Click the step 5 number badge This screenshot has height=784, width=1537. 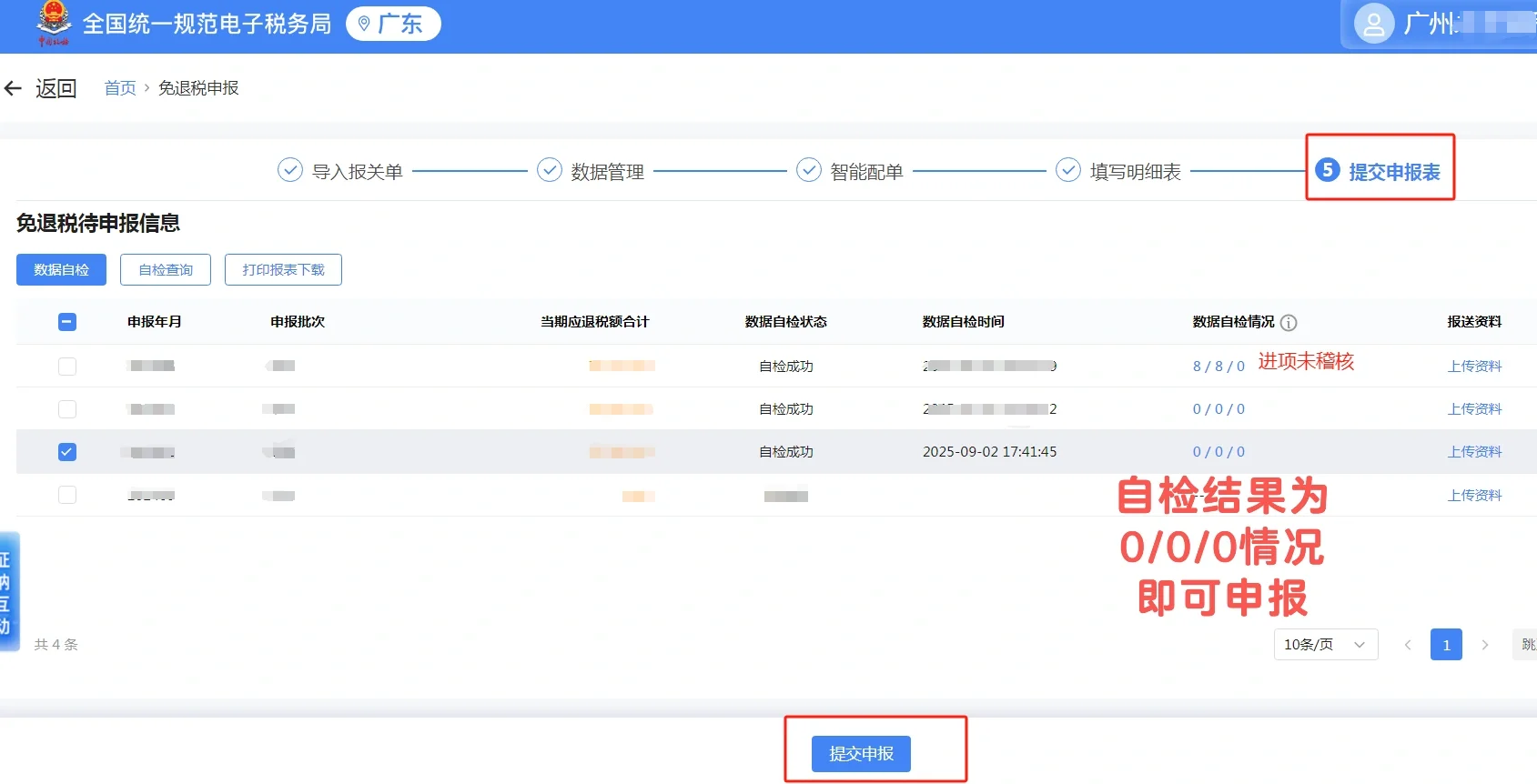coord(1328,169)
